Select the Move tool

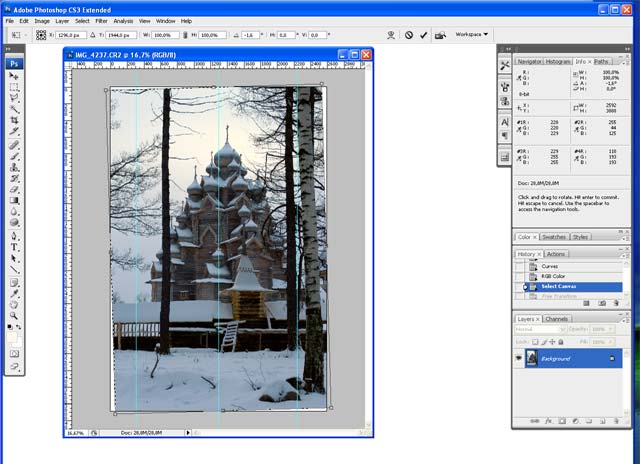pyautogui.click(x=15, y=76)
